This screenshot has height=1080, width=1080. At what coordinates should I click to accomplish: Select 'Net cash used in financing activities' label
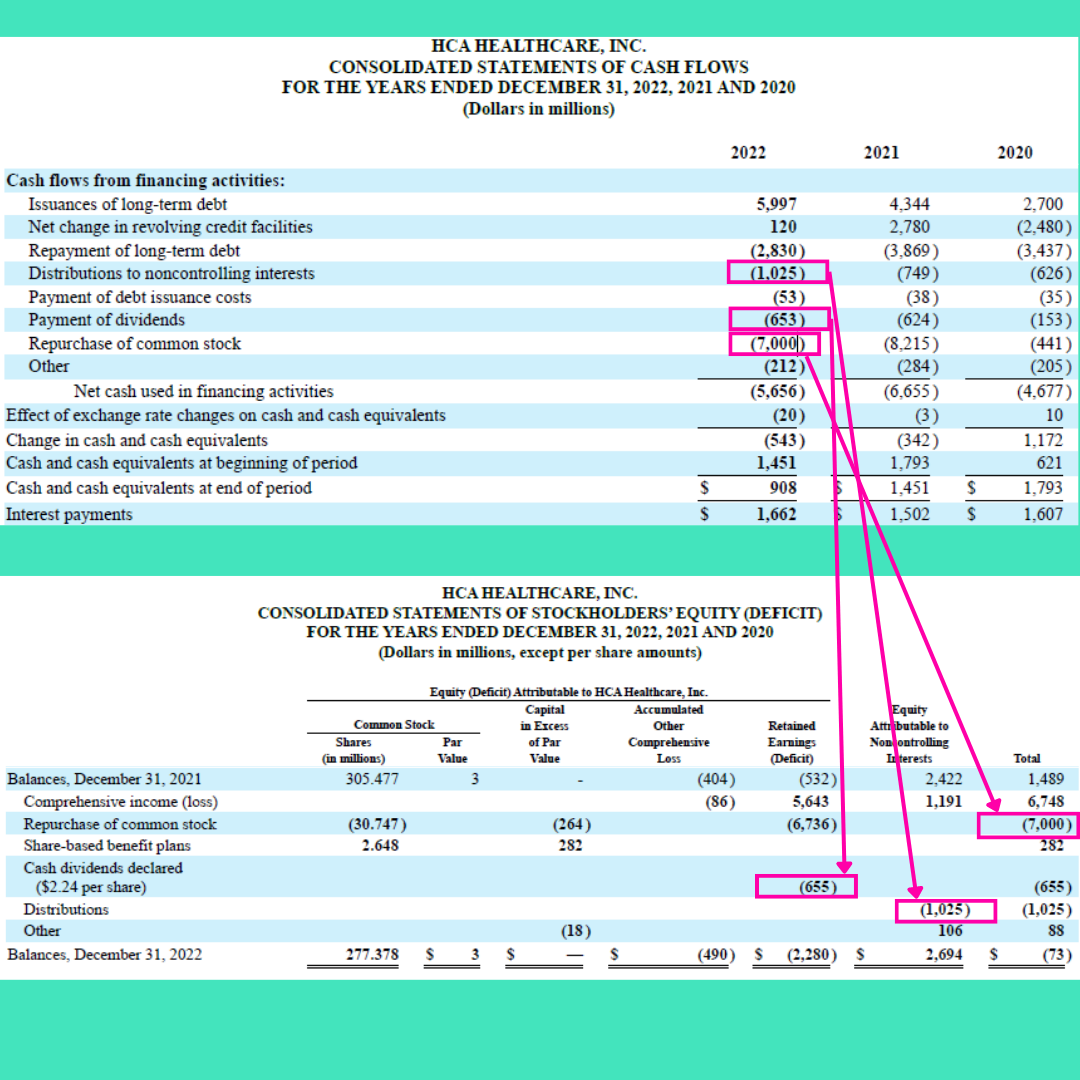click(203, 391)
